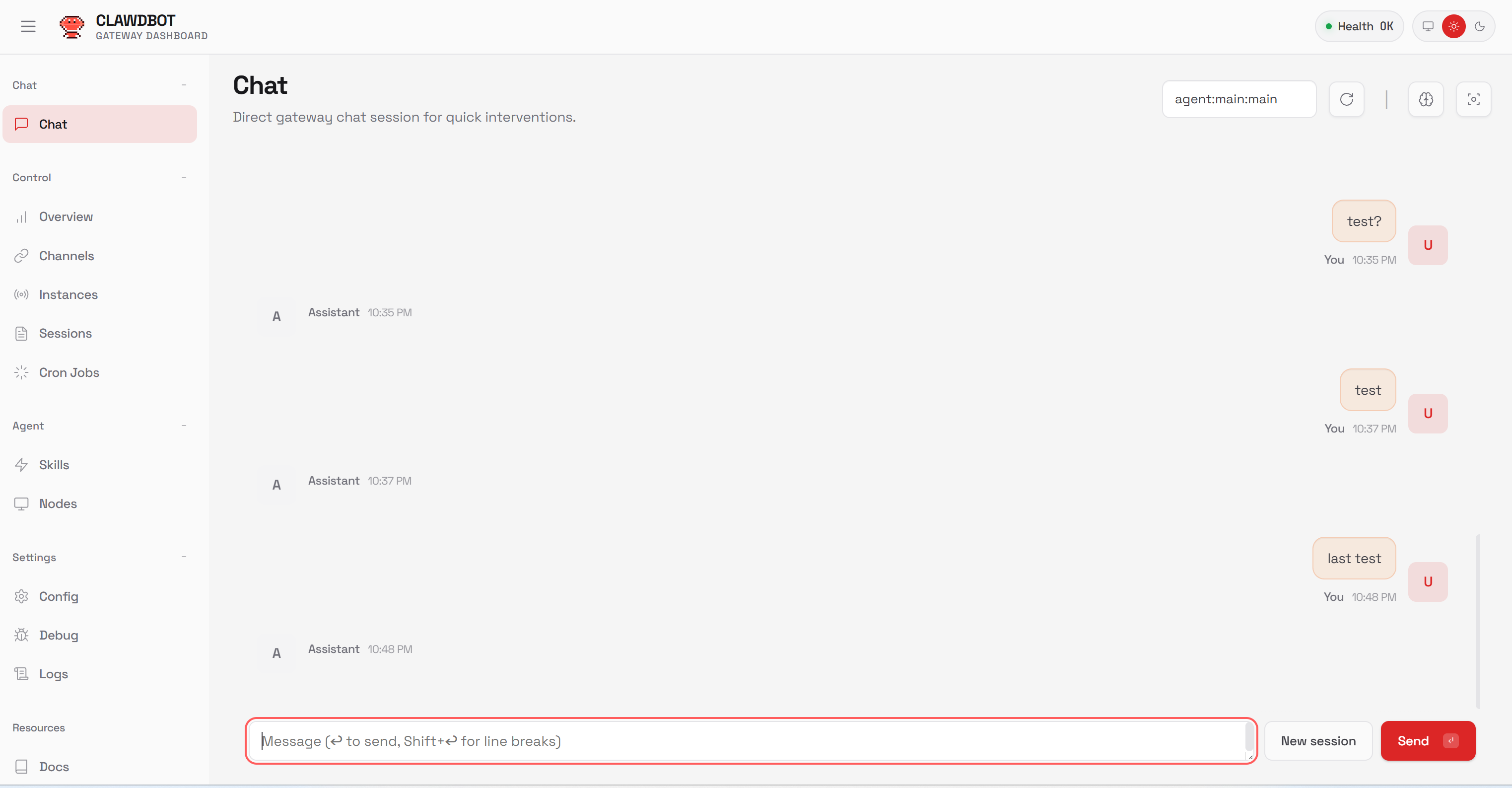The height and width of the screenshot is (788, 1512).
Task: Click the refresh chat icon
Action: click(x=1347, y=99)
